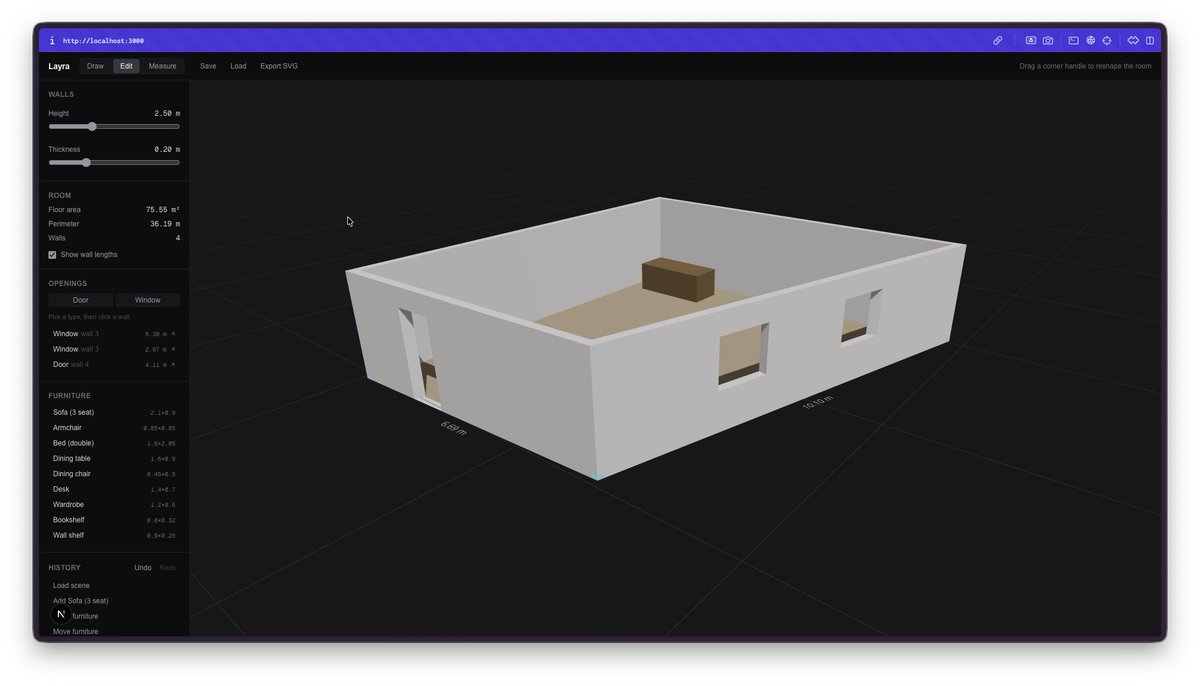The height and width of the screenshot is (686, 1200).
Task: Click the Perimeter value 36.19 m
Action: pos(165,224)
